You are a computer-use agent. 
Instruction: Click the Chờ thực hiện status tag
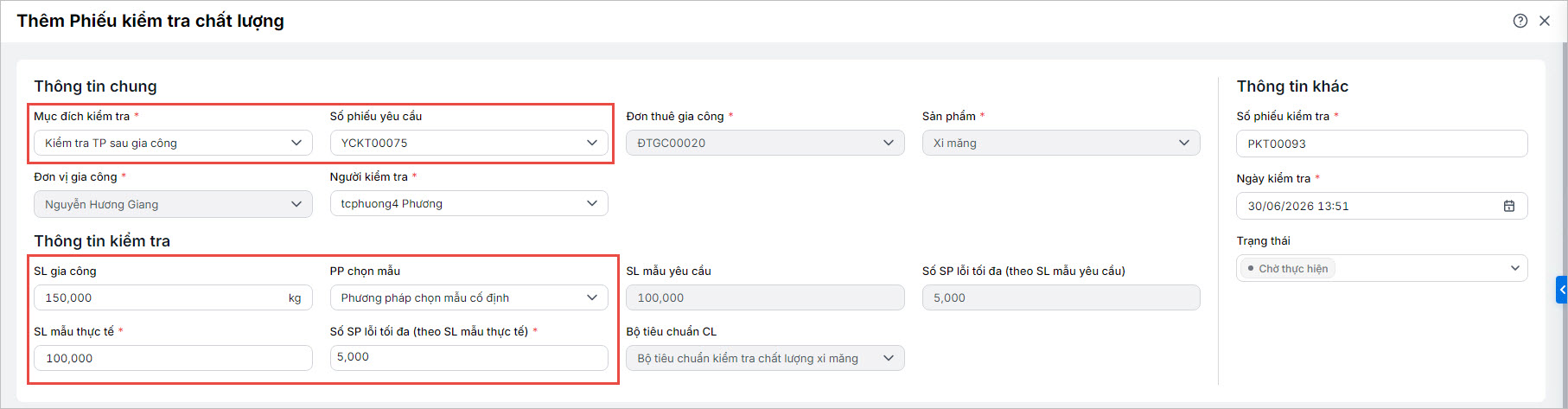click(x=1288, y=269)
